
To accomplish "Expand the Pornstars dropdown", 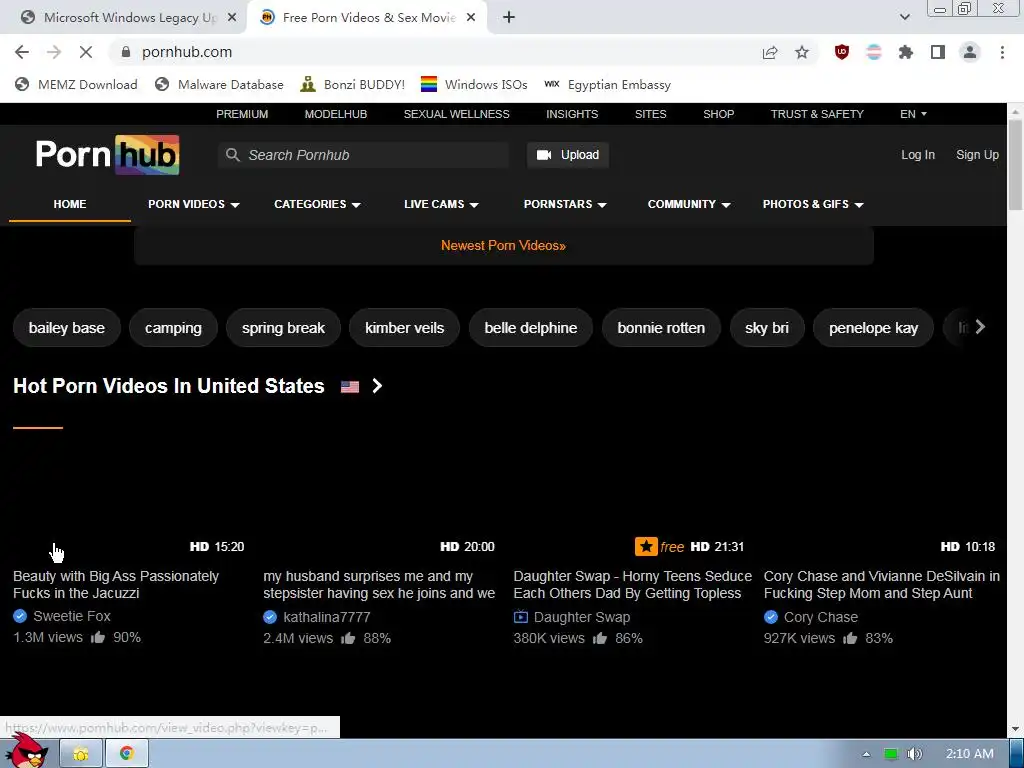I will click(x=566, y=204).
